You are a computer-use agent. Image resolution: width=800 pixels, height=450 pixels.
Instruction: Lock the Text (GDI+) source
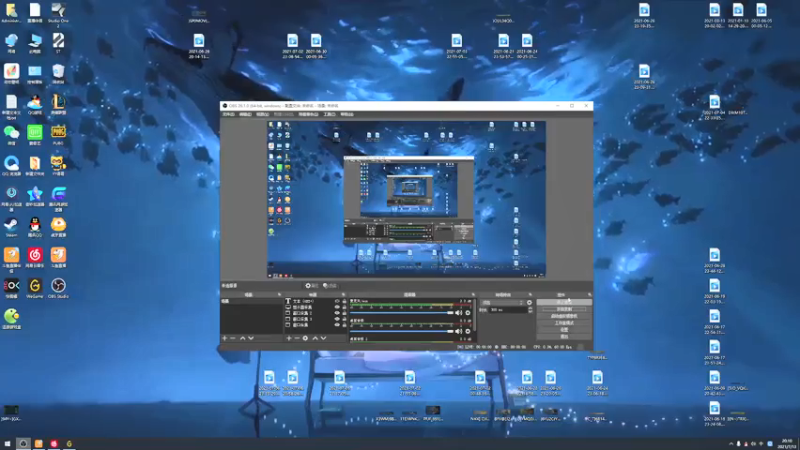coord(344,302)
